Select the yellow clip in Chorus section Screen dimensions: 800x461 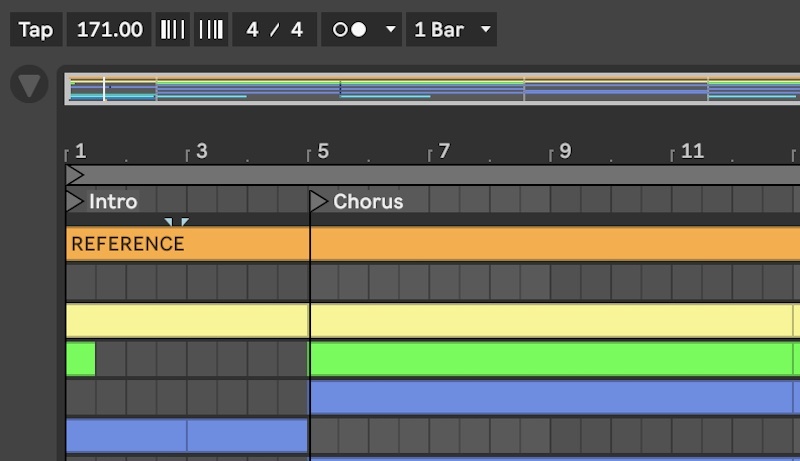[550, 321]
